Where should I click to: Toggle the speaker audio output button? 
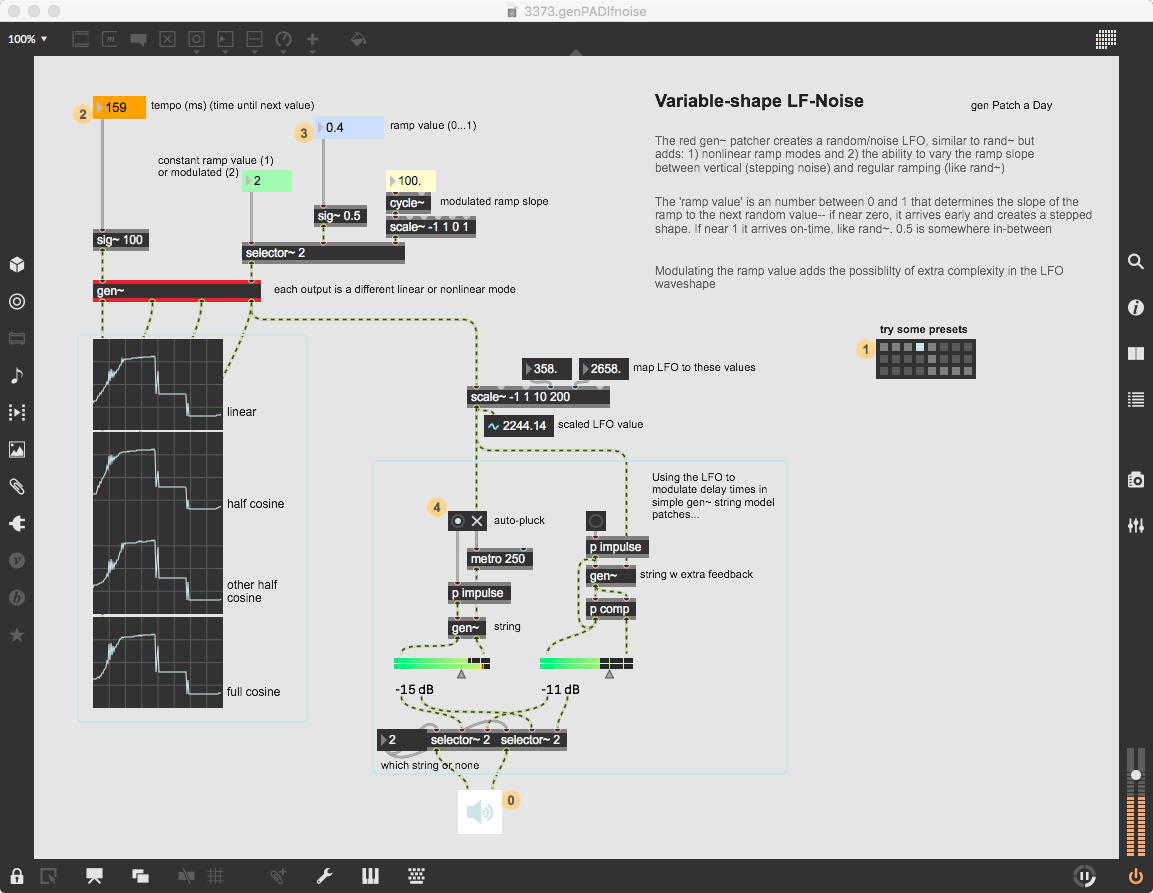pos(479,811)
